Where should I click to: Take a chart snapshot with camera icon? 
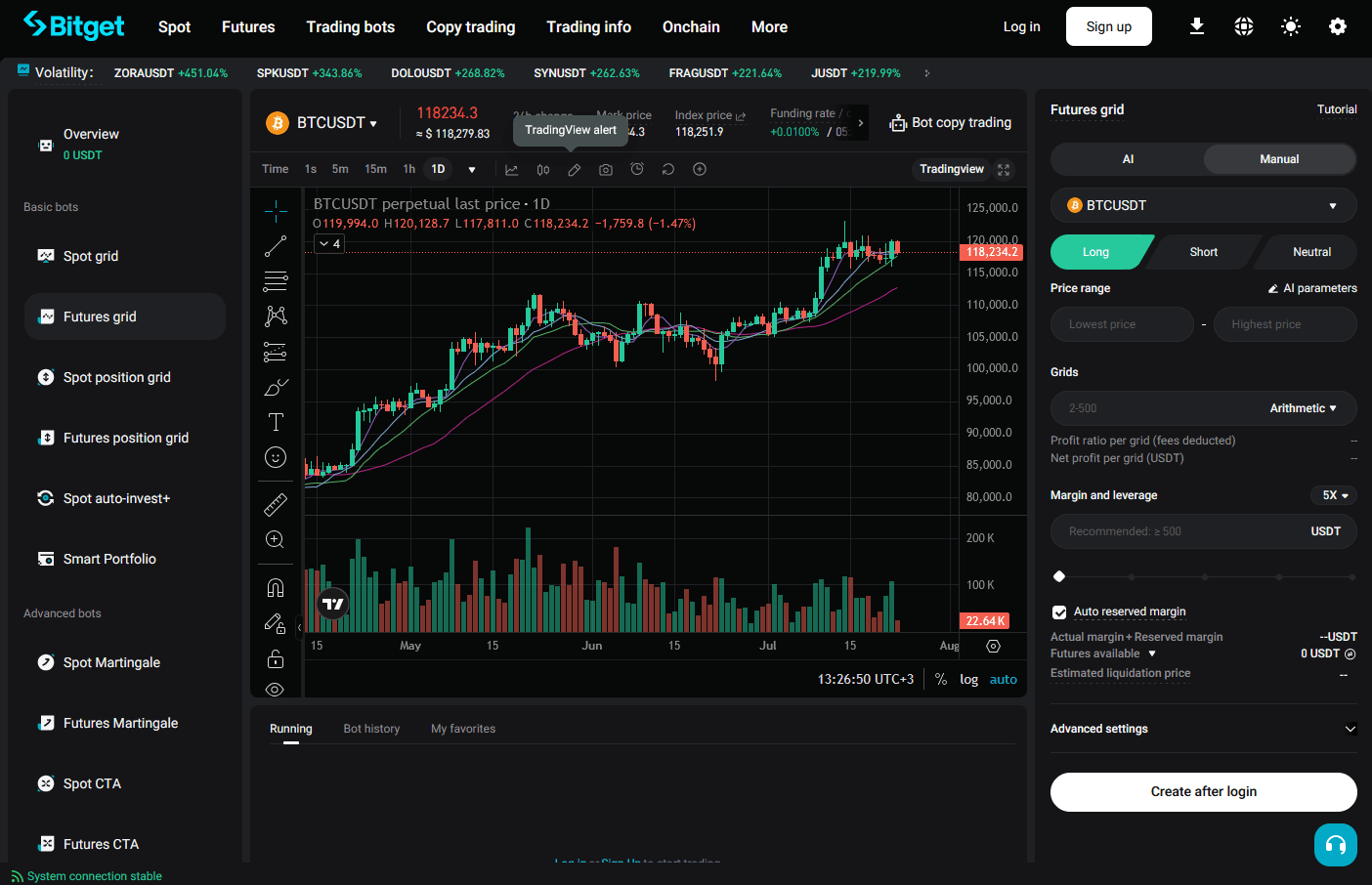(x=606, y=169)
